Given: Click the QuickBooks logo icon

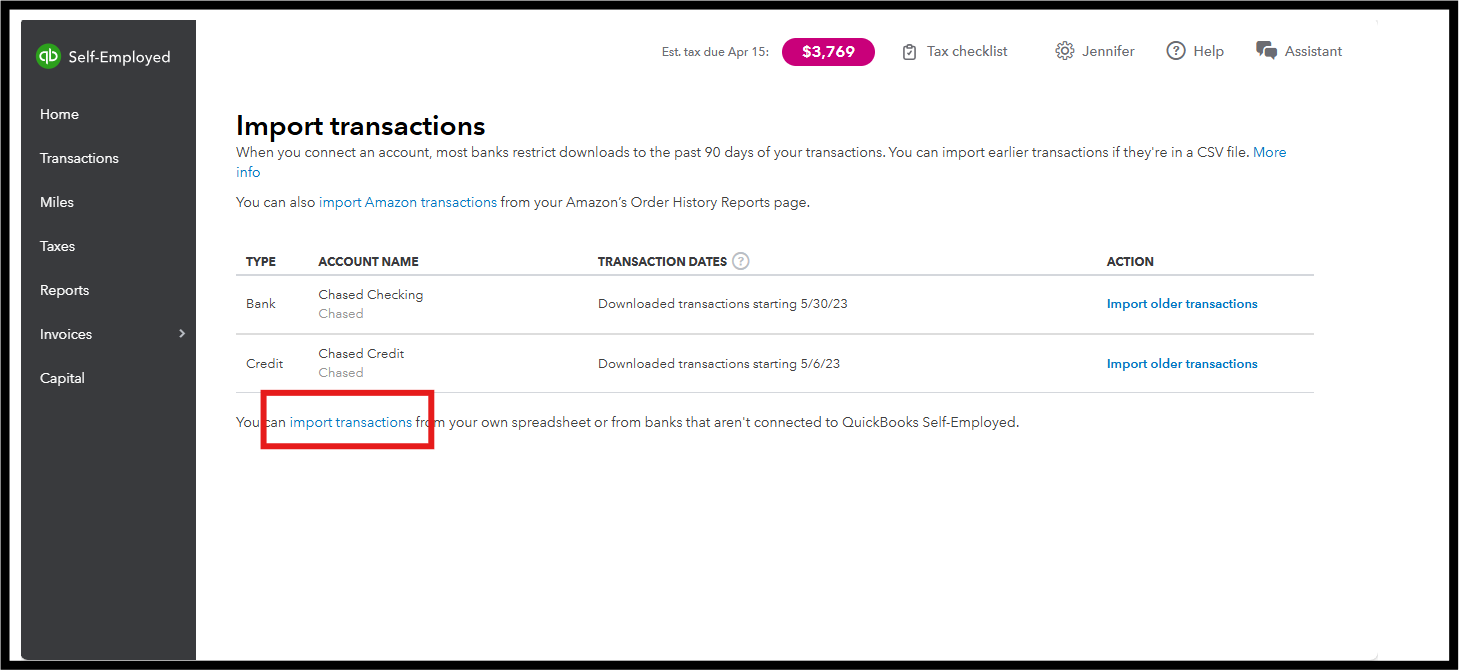Looking at the screenshot, I should tap(48, 57).
